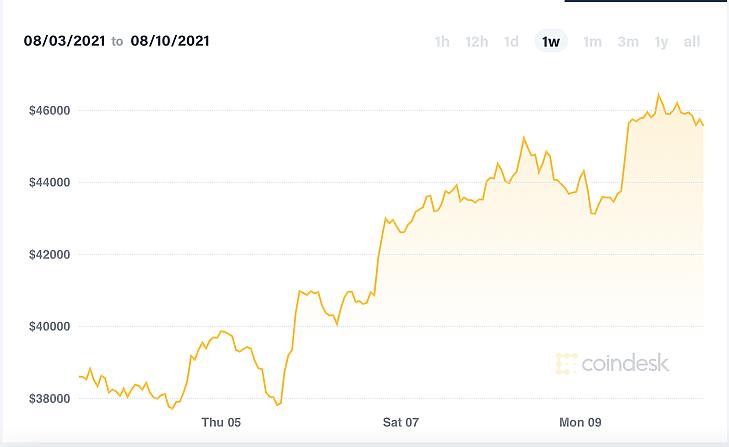This screenshot has height=447, width=729.
Task: Click the $42000 price axis label
Action: tap(49, 254)
